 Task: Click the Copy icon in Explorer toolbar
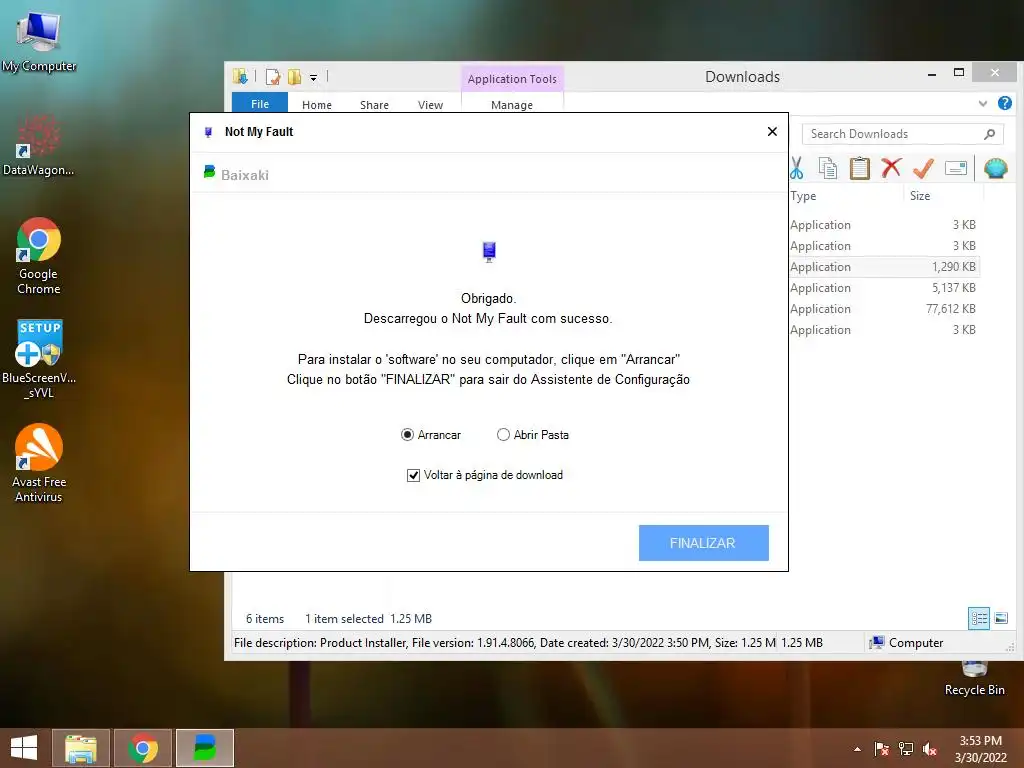(x=827, y=168)
